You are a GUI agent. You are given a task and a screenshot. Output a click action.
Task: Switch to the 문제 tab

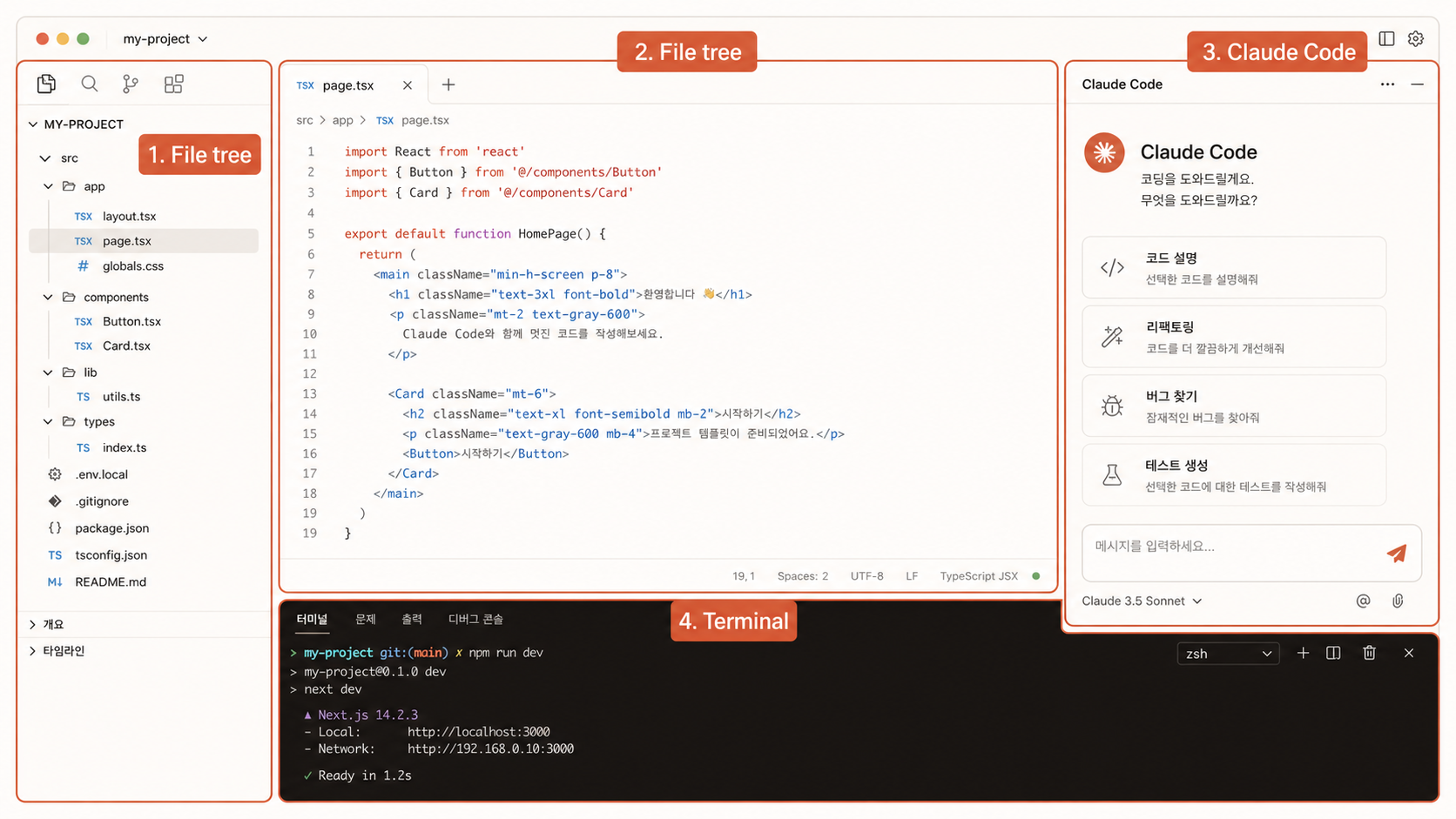click(x=366, y=620)
